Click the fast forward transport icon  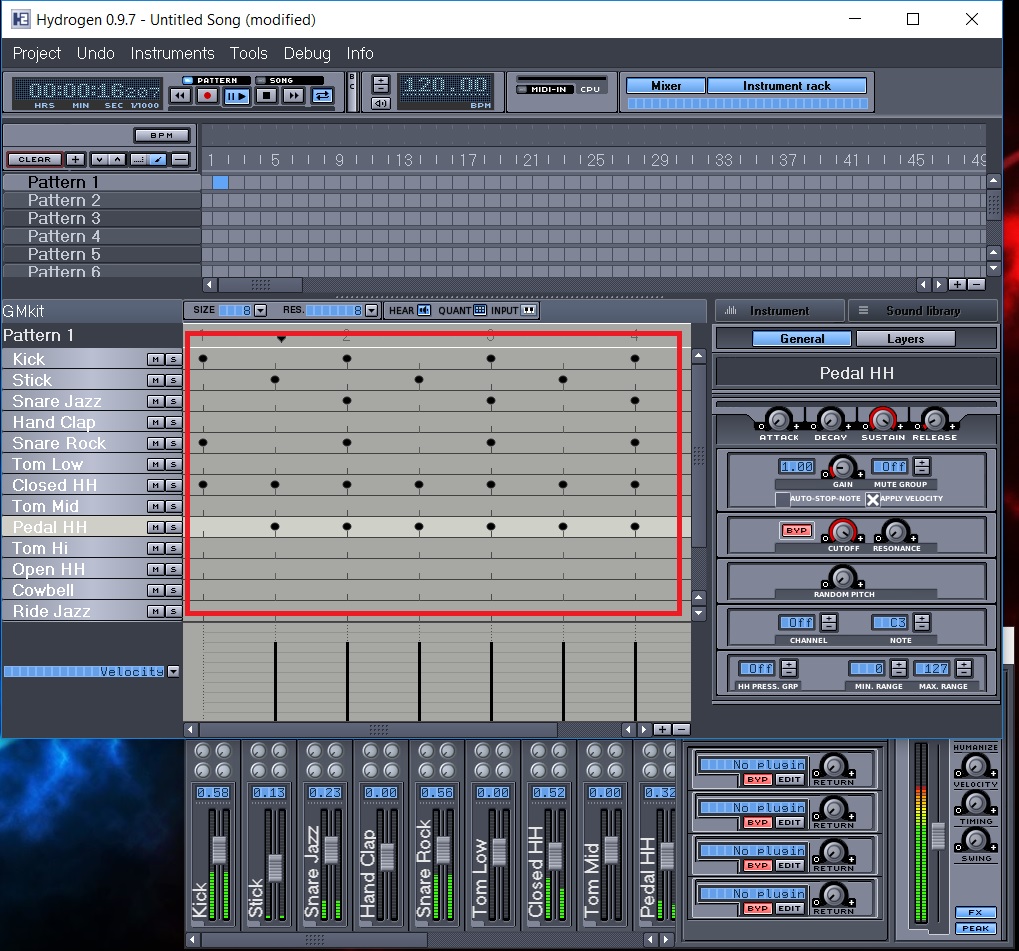(x=295, y=96)
